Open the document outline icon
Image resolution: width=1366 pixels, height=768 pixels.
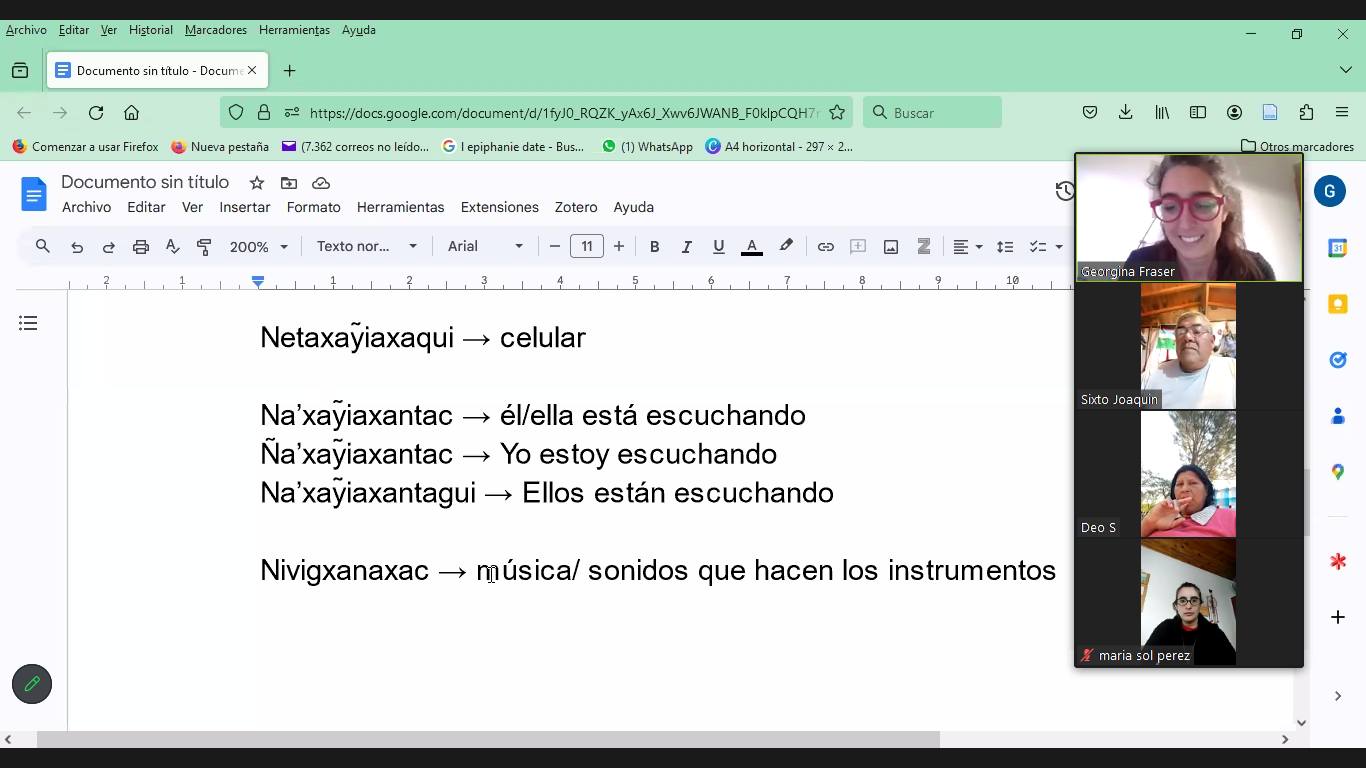(x=28, y=323)
